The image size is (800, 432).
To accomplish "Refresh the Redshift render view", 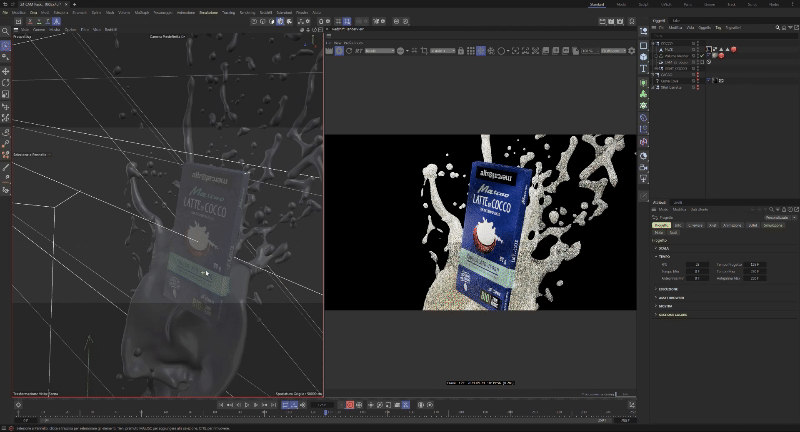I will pyautogui.click(x=349, y=51).
